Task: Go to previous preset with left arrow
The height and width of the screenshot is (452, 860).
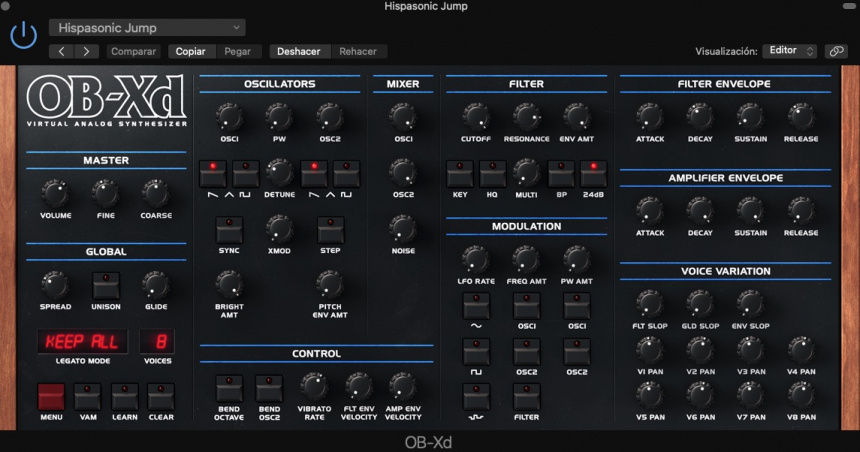Action: tap(62, 51)
